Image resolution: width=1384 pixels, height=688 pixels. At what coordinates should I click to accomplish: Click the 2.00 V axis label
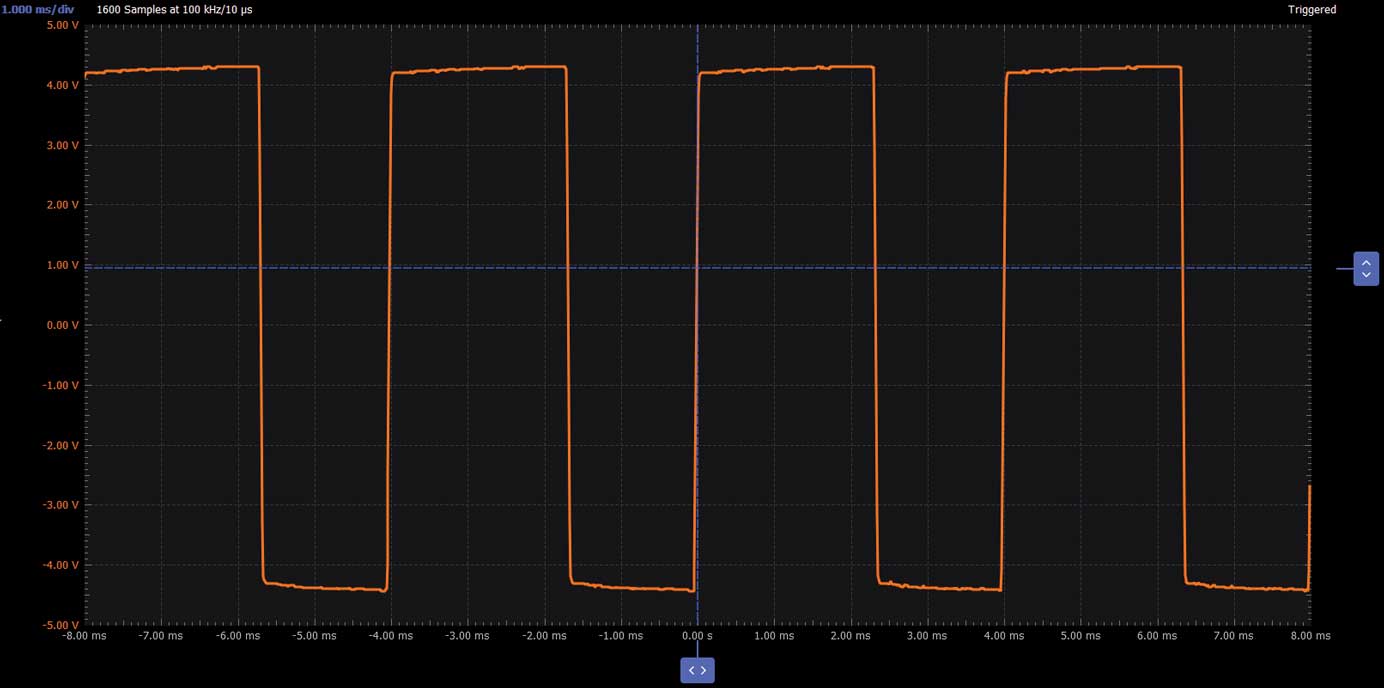coord(62,204)
